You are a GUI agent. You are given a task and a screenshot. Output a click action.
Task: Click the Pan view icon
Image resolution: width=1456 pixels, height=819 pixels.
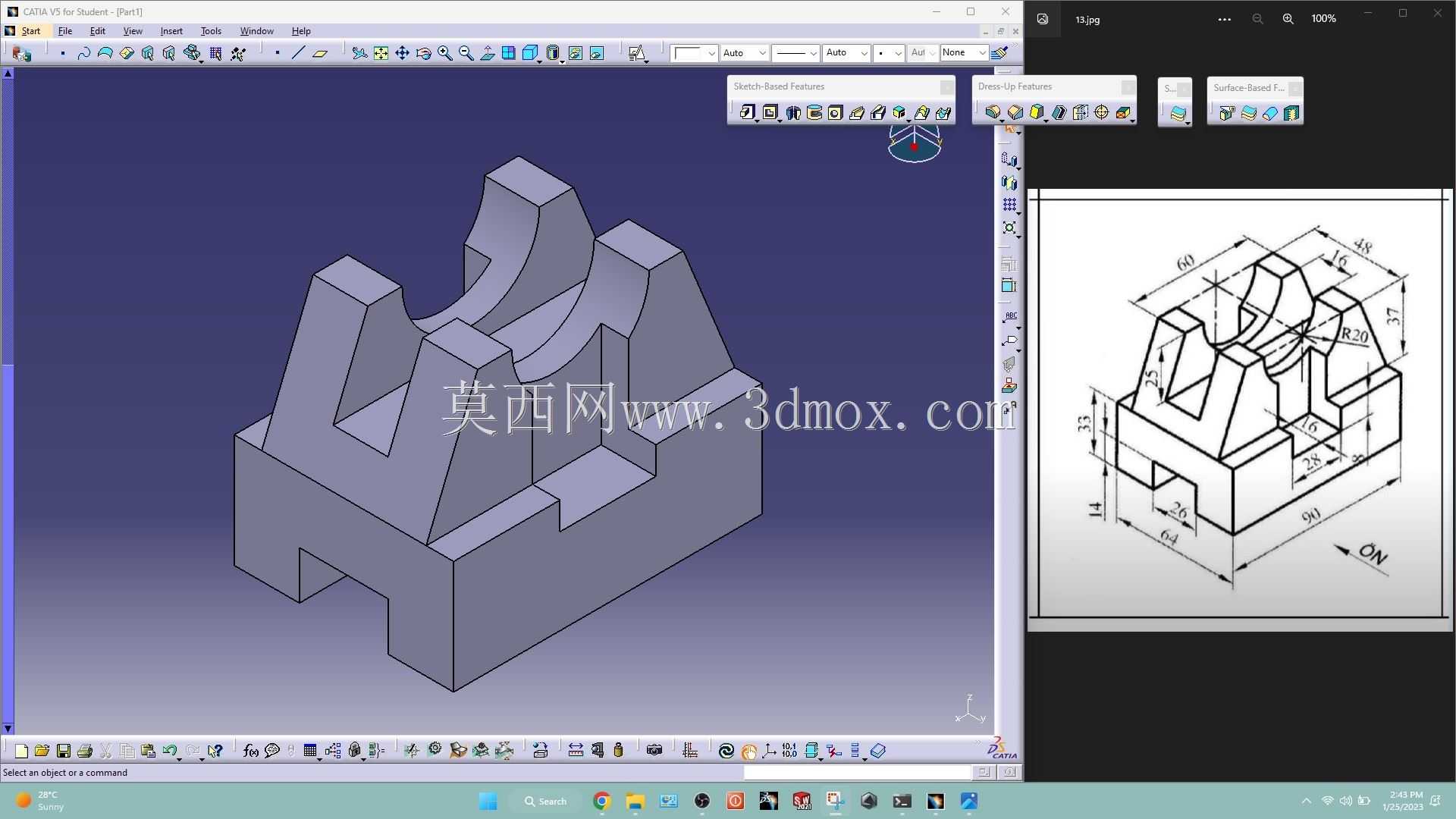[402, 53]
